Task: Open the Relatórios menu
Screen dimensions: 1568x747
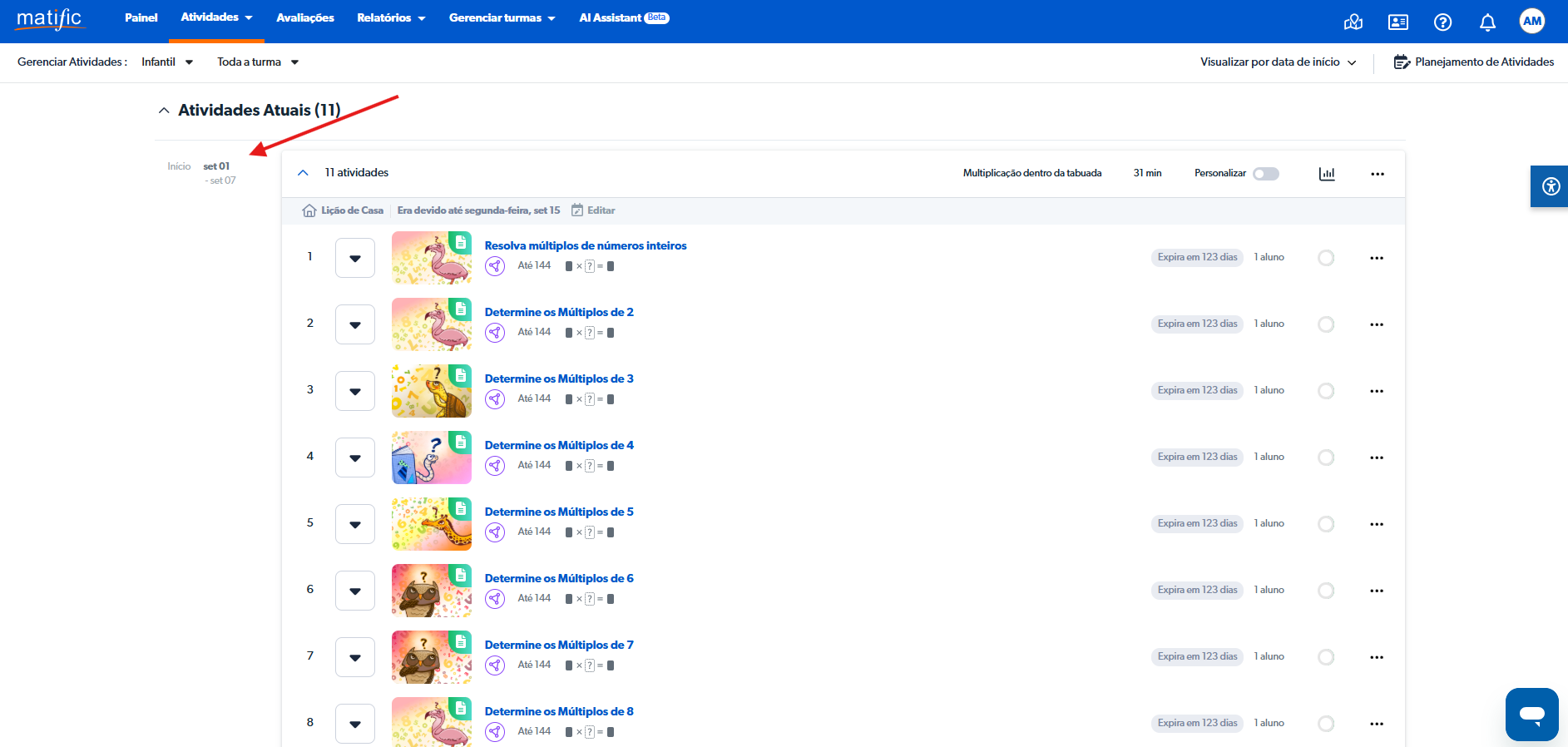Action: 391,17
